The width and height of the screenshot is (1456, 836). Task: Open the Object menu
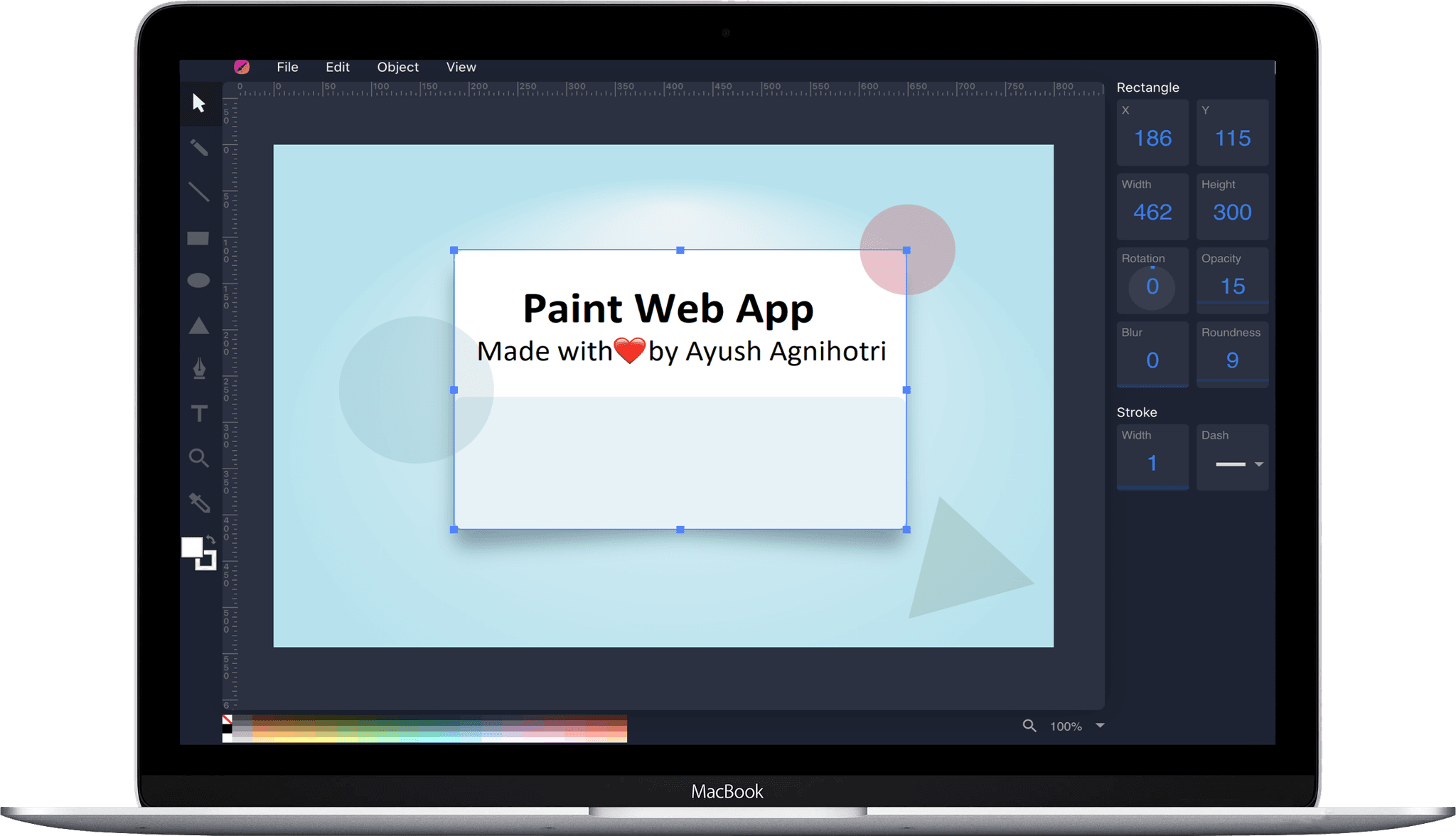[397, 67]
